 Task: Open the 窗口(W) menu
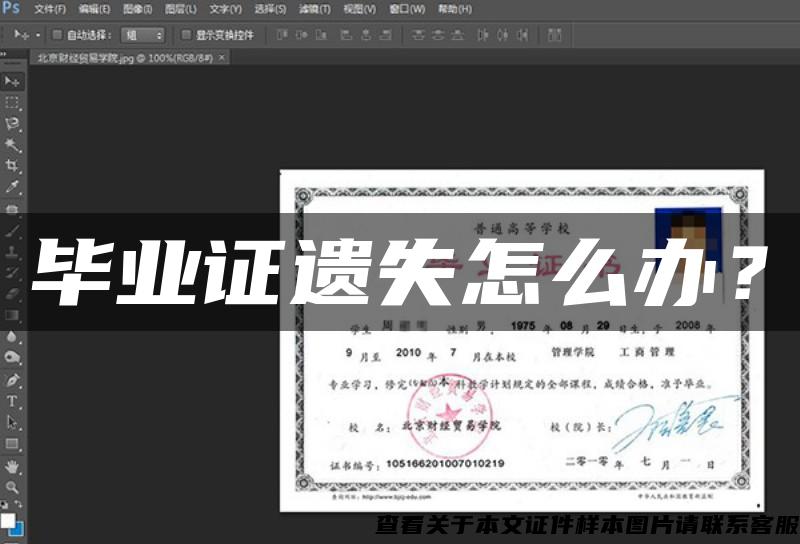coord(407,9)
